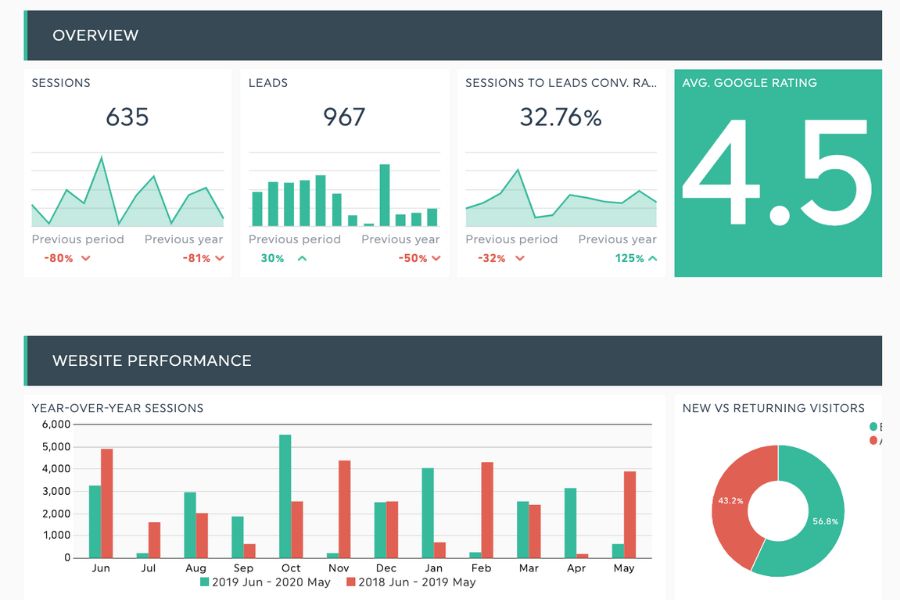
Task: Click the NEW VS RETURNING VISITORS title
Action: click(773, 408)
